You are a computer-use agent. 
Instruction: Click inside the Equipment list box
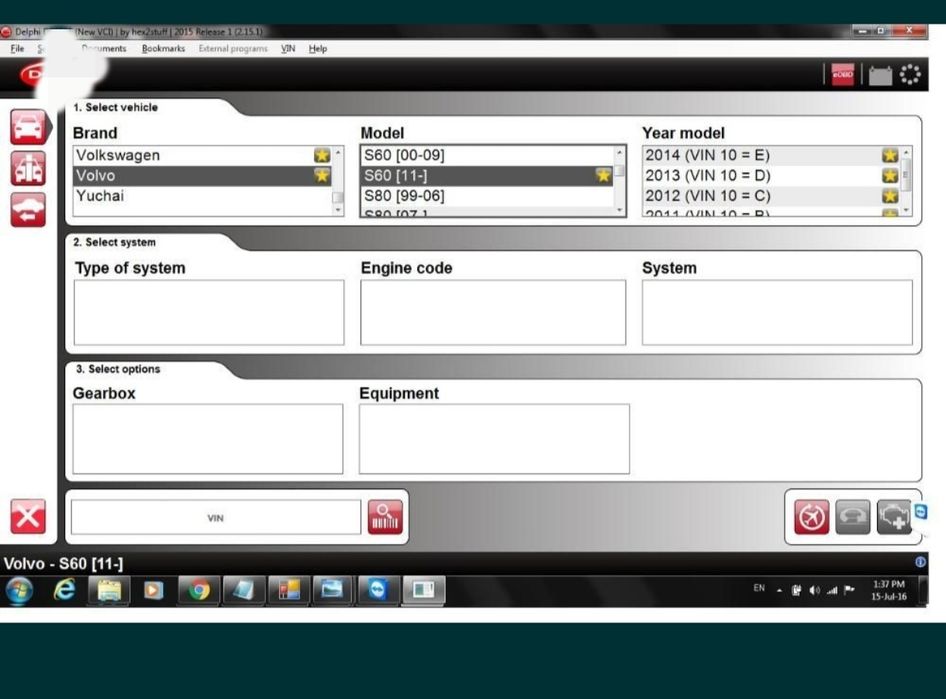494,438
